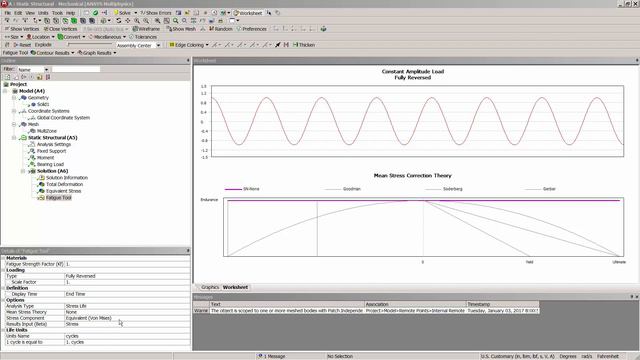Viewport: 640px width, 360px height.
Task: Switch to the Worksheet tab
Action: click(x=235, y=287)
